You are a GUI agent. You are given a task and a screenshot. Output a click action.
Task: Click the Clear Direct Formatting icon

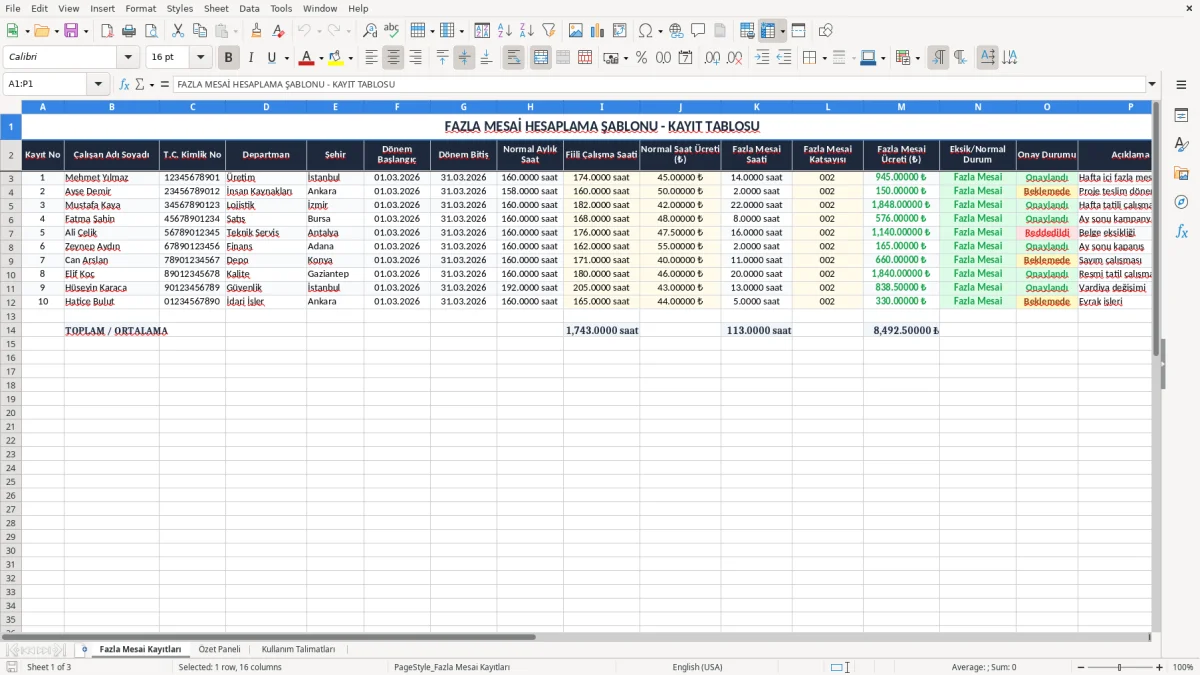[x=279, y=31]
